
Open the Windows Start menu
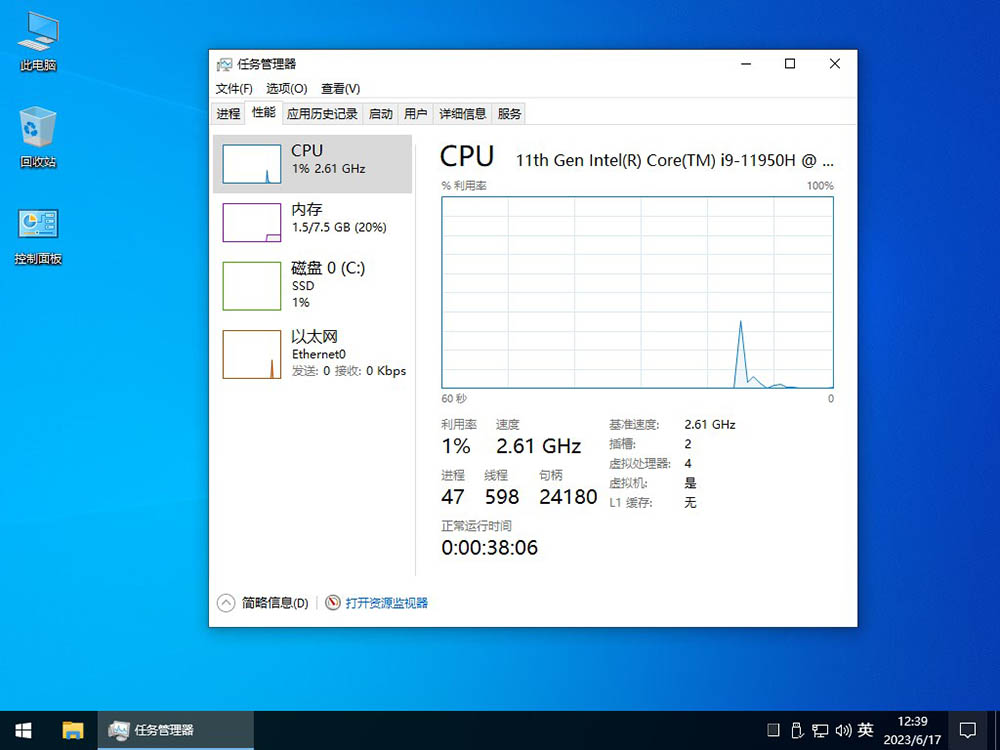click(24, 730)
